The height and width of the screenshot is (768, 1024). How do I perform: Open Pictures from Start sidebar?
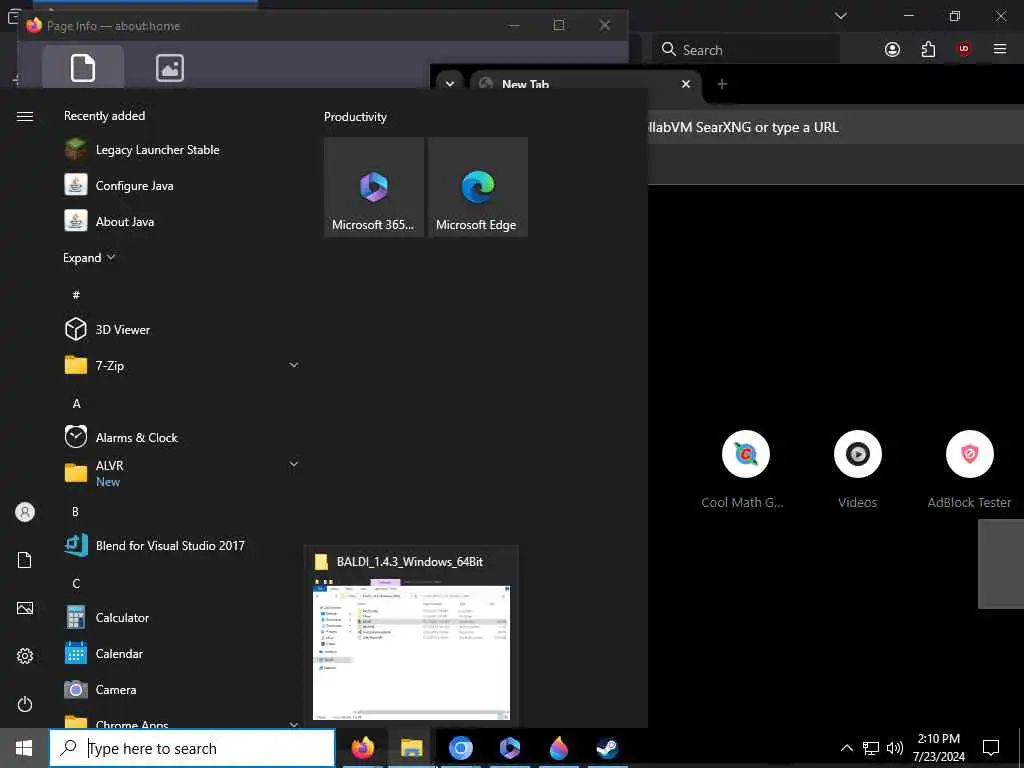(25, 608)
